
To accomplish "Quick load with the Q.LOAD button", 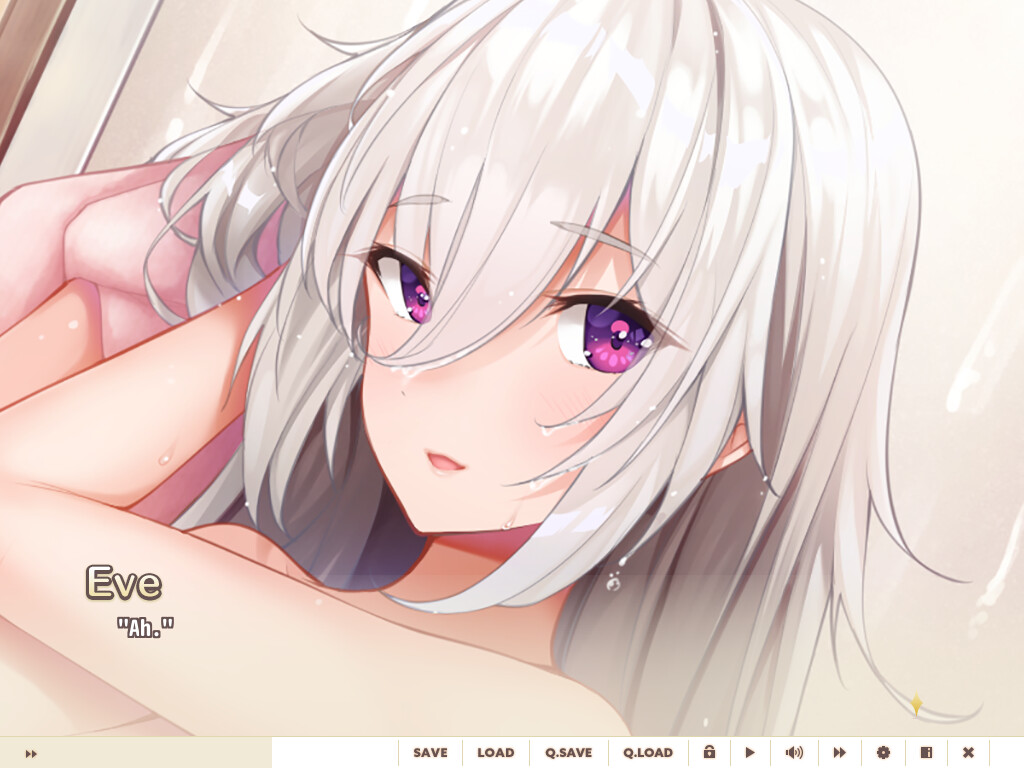I will pyautogui.click(x=648, y=752).
